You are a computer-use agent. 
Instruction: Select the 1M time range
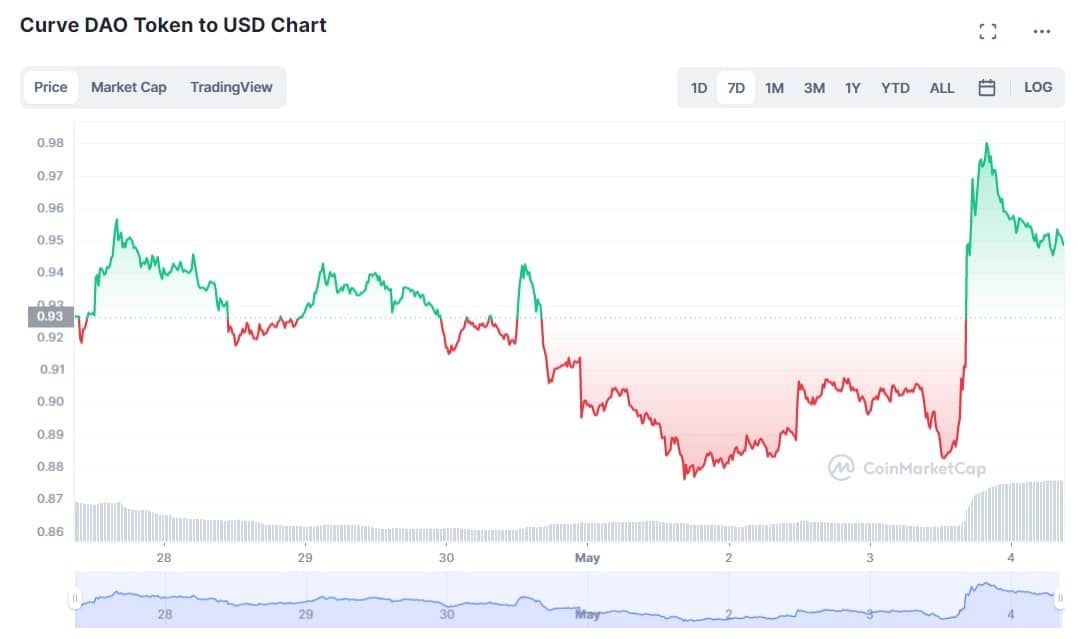pos(774,88)
